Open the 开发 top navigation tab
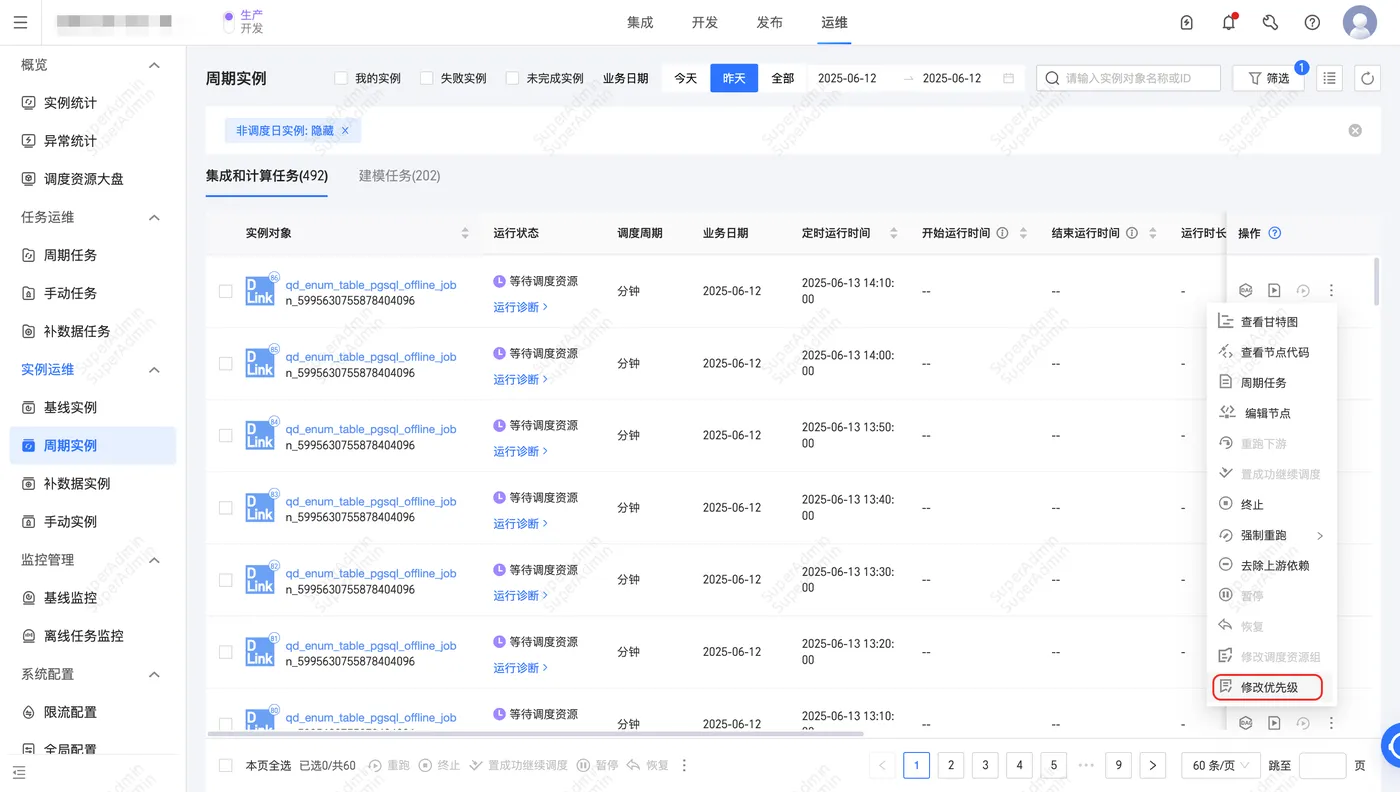Screen dimensions: 1400x792 pos(705,22)
